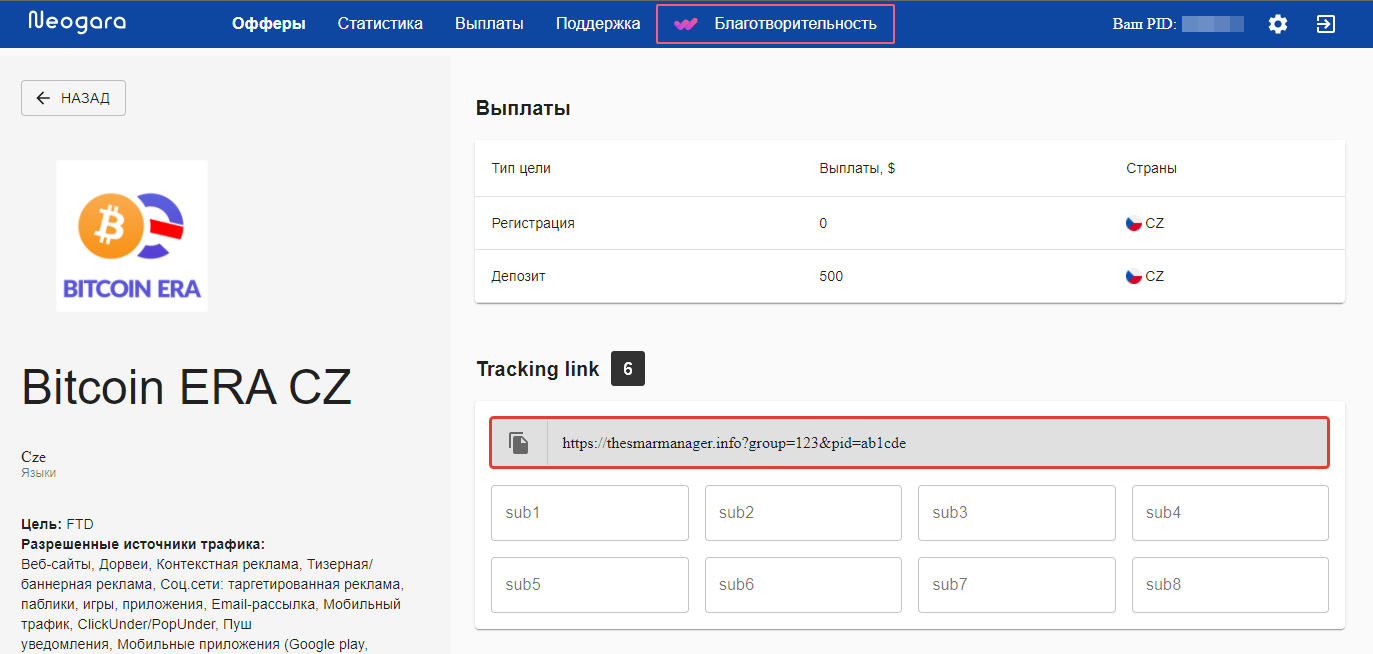Open the Офферы menu item
This screenshot has height=654, width=1373.
269,24
